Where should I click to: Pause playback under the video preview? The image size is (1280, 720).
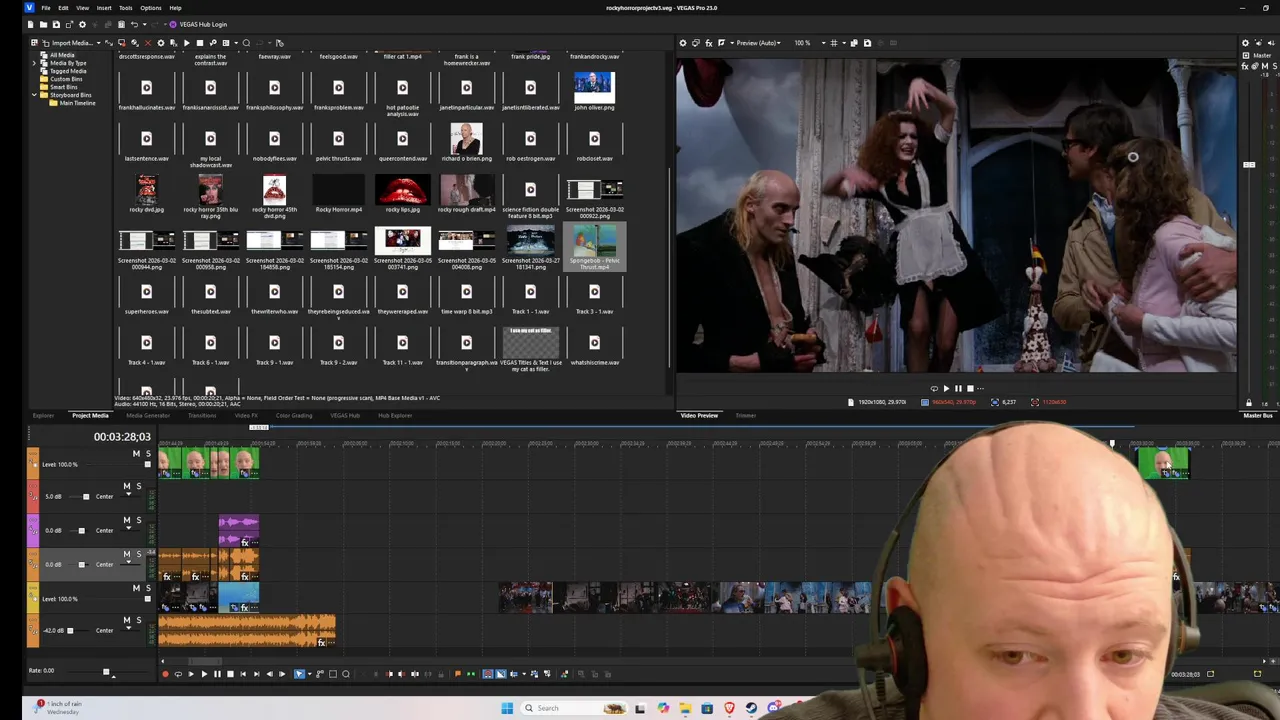(958, 389)
